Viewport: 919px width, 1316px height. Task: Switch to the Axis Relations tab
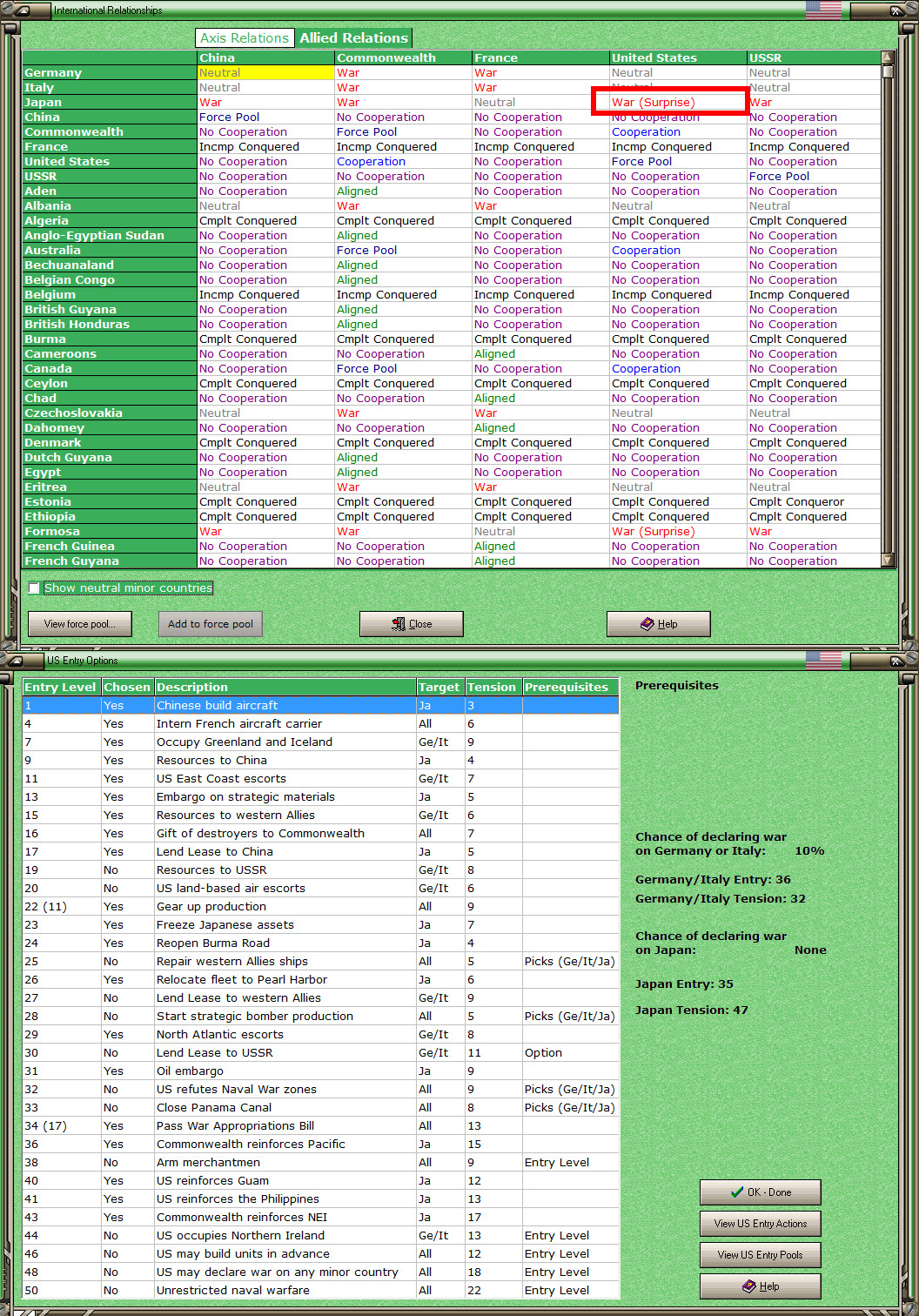[245, 38]
